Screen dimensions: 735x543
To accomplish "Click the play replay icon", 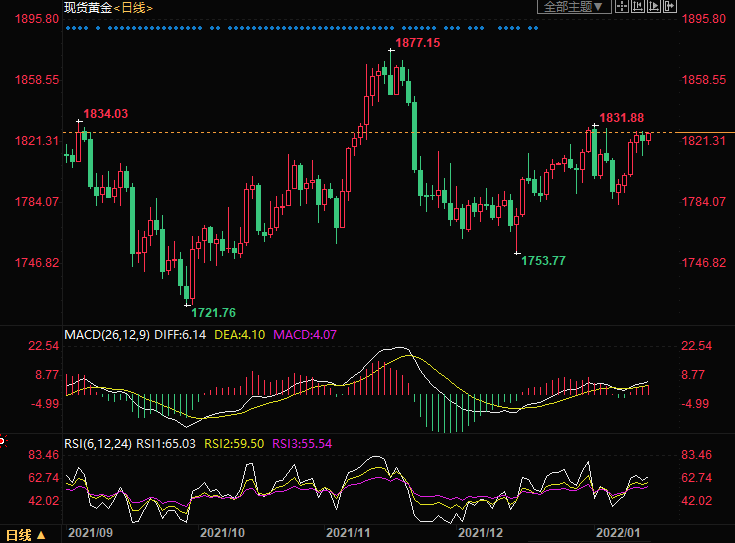I will [655, 7].
